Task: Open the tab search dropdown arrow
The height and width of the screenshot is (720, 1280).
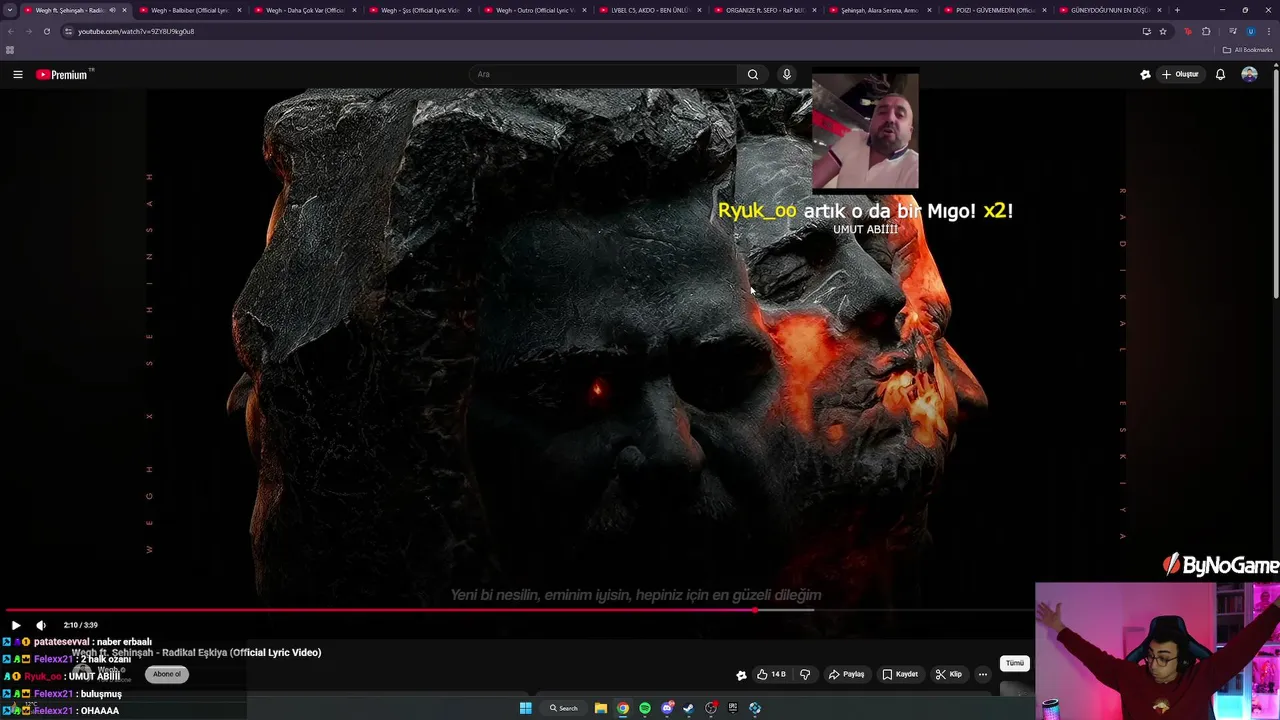Action: pyautogui.click(x=9, y=10)
